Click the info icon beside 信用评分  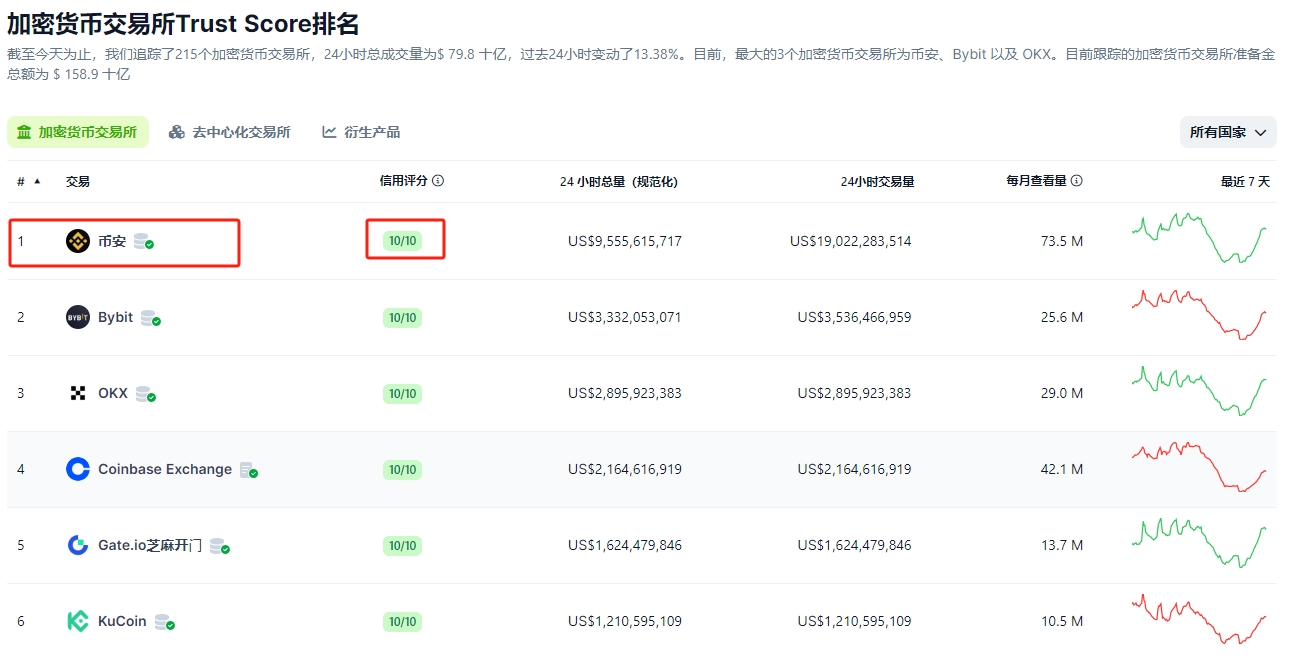point(438,181)
